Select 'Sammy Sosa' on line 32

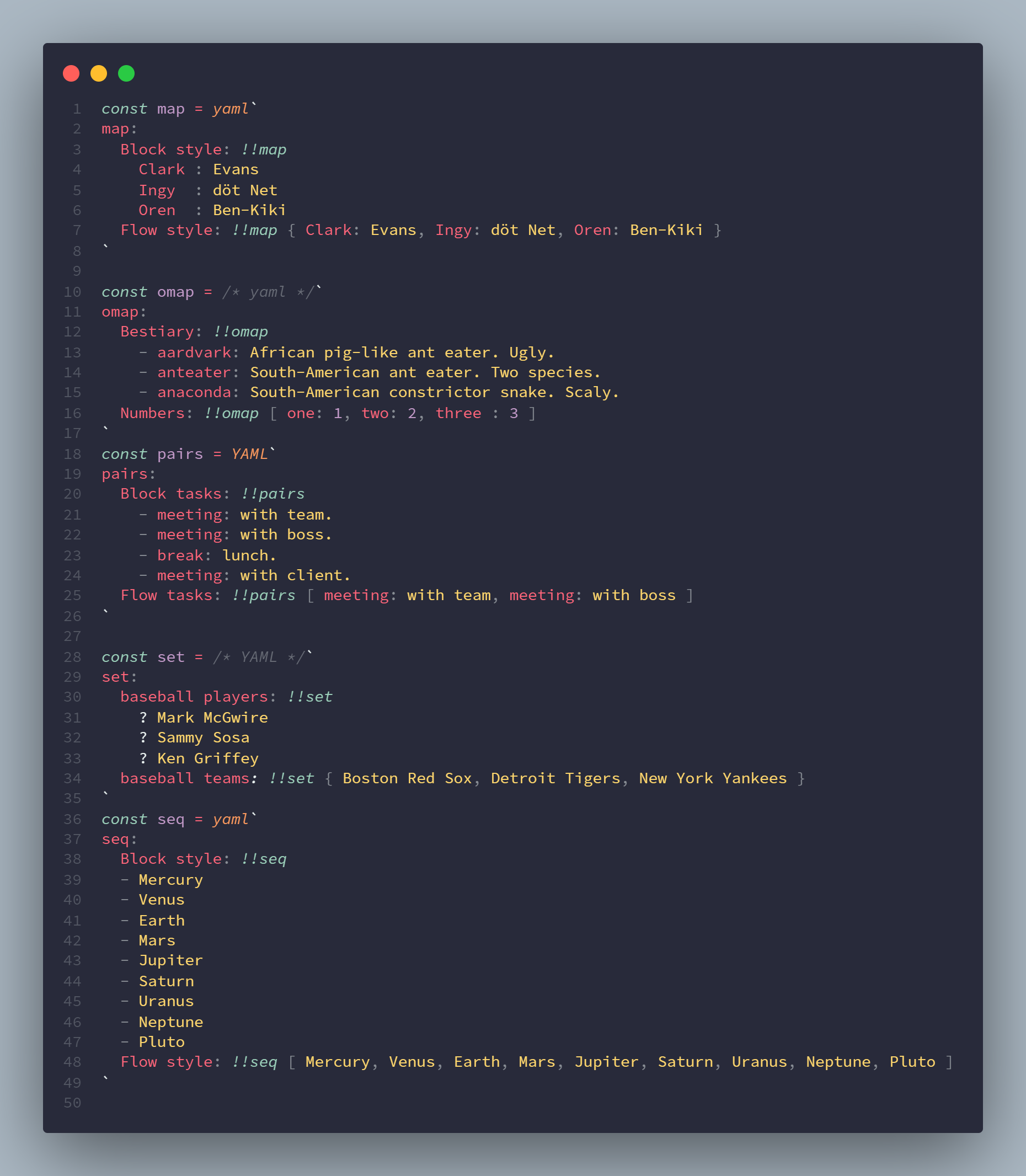coord(203,737)
